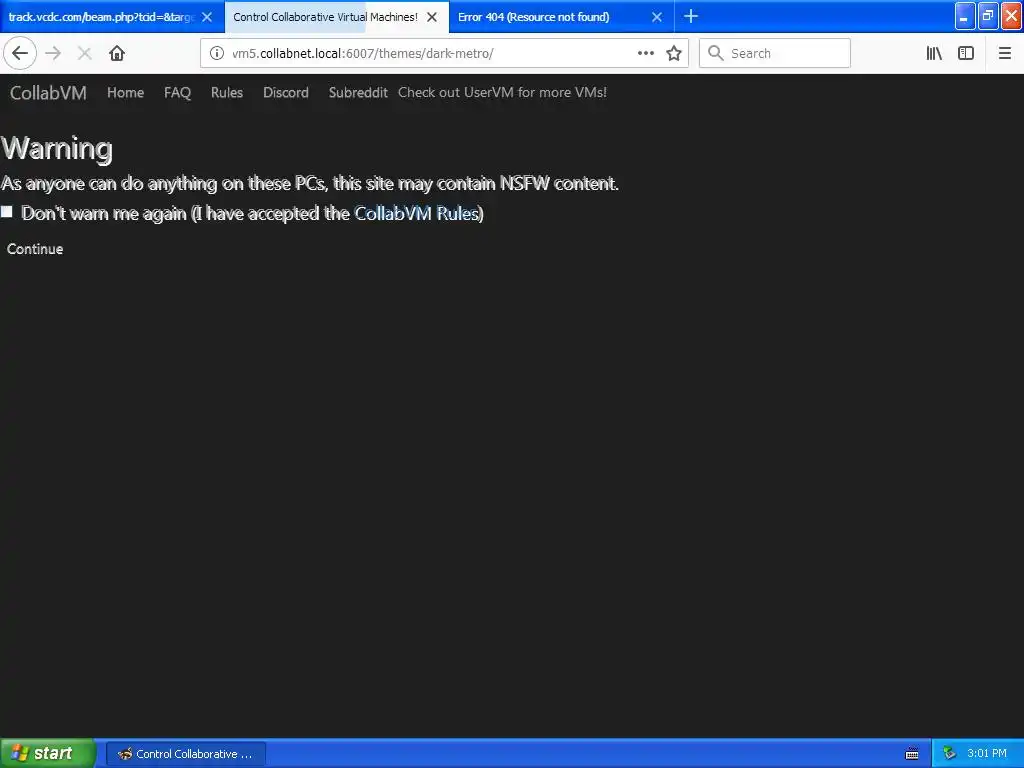Viewport: 1024px width, 768px height.
Task: Switch to the track.vcdc.com tab
Action: pyautogui.click(x=101, y=17)
